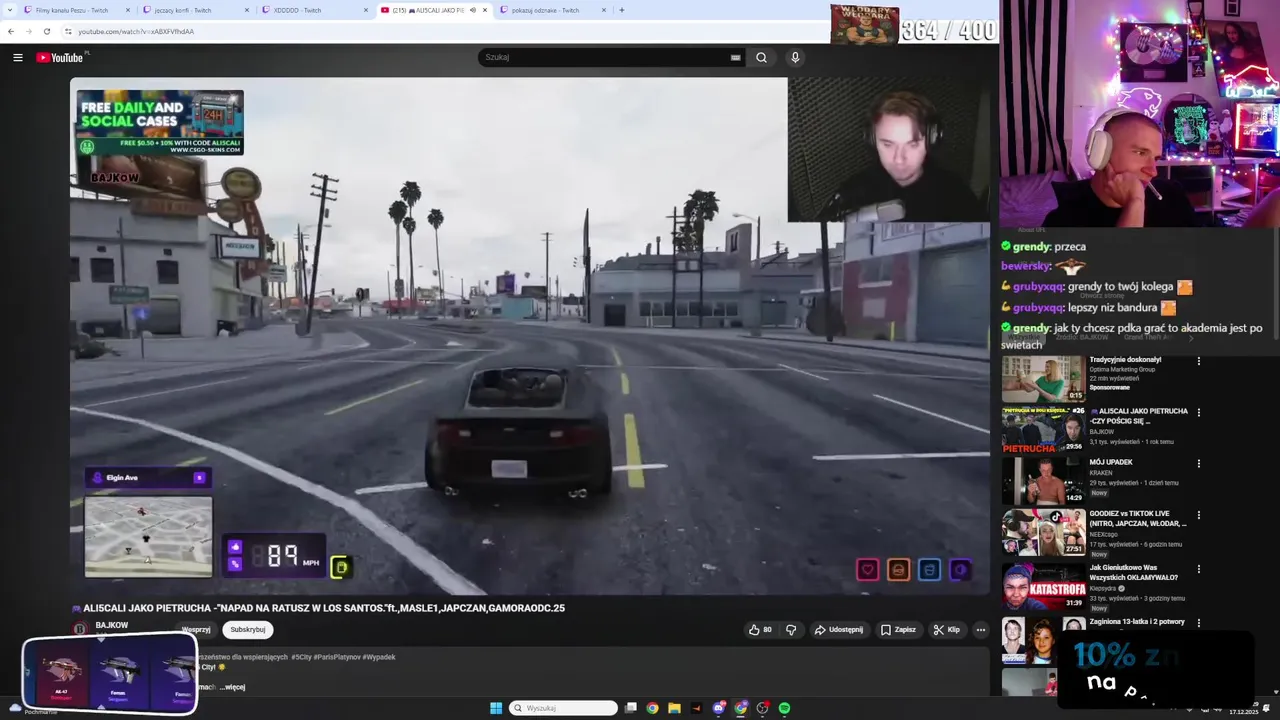Mute the tab using its speaker icon

[x=472, y=10]
